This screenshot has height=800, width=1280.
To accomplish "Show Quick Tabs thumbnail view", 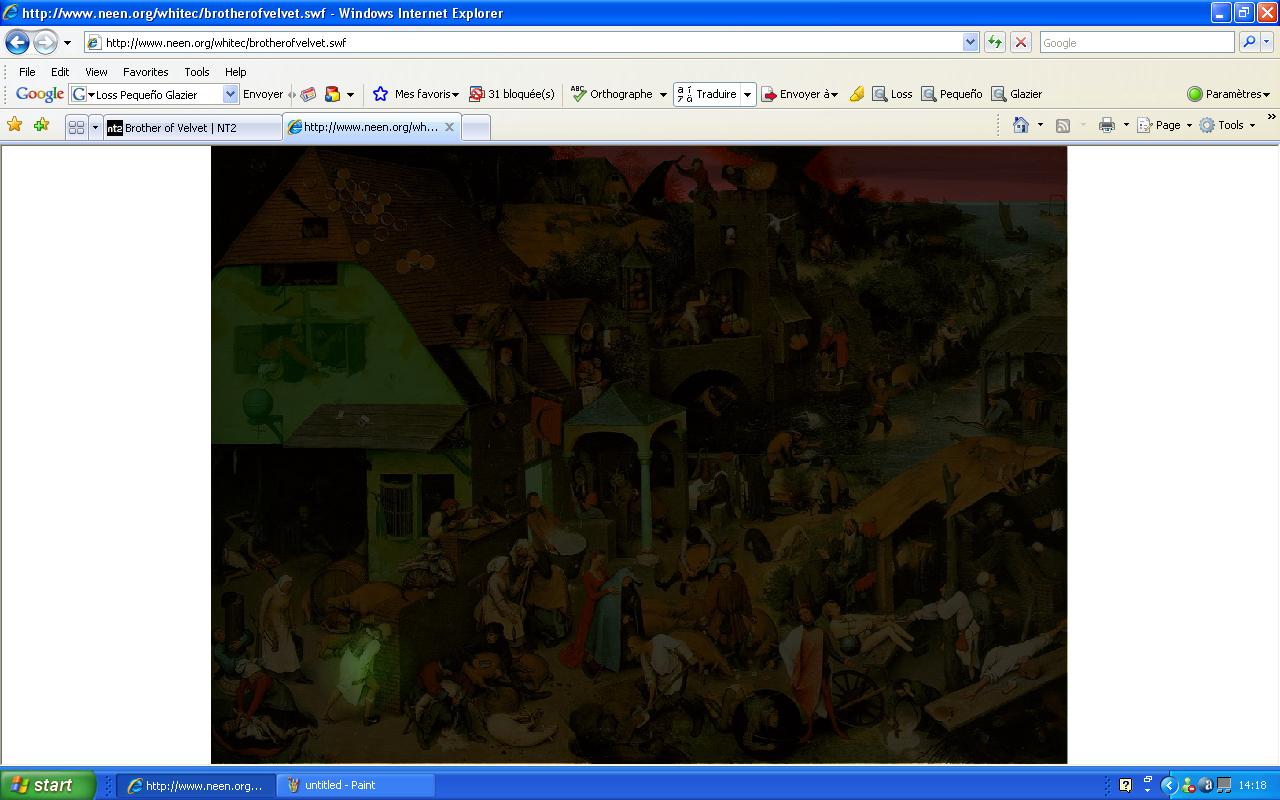I will (76, 127).
